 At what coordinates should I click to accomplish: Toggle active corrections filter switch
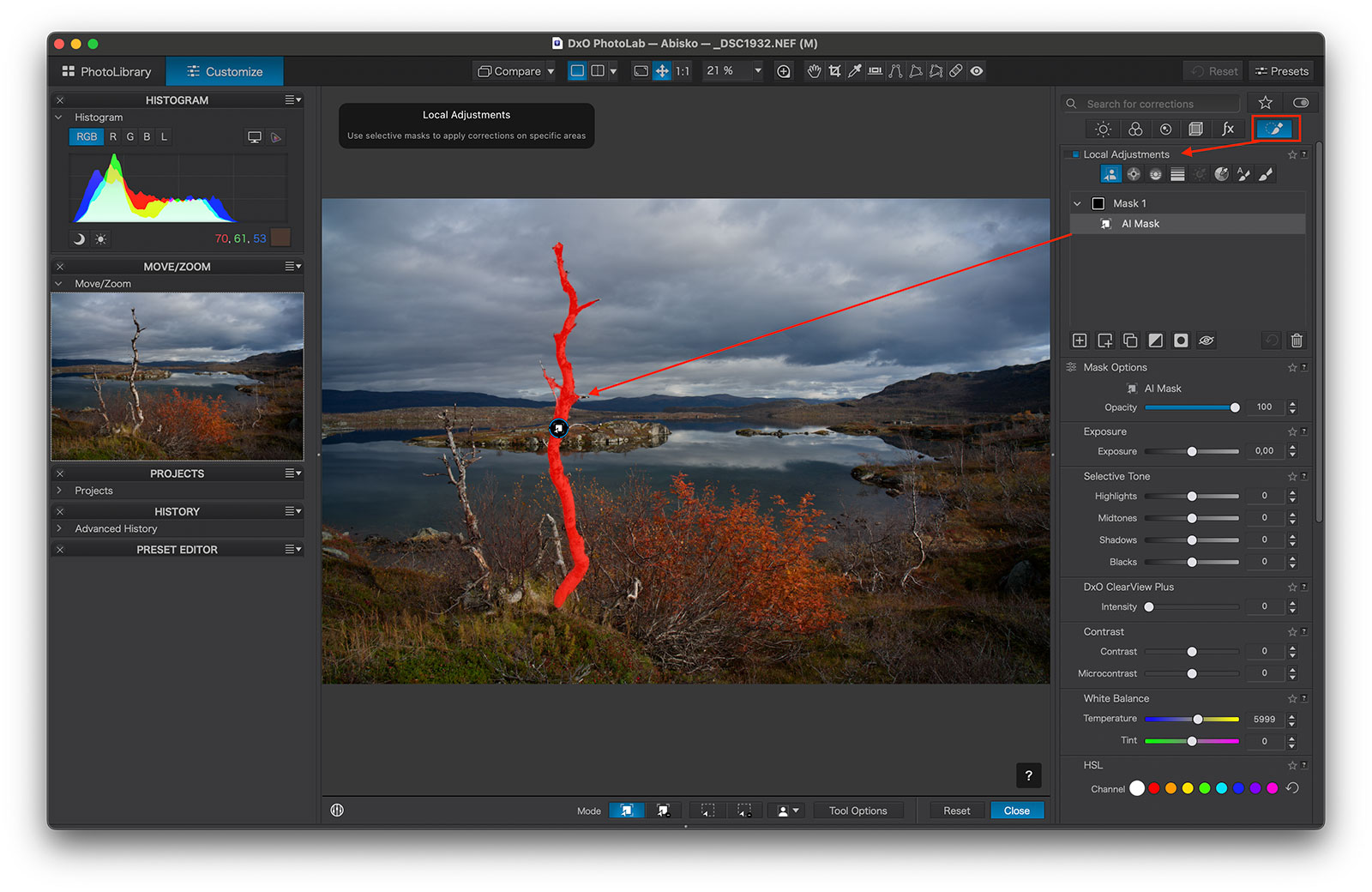1301,103
